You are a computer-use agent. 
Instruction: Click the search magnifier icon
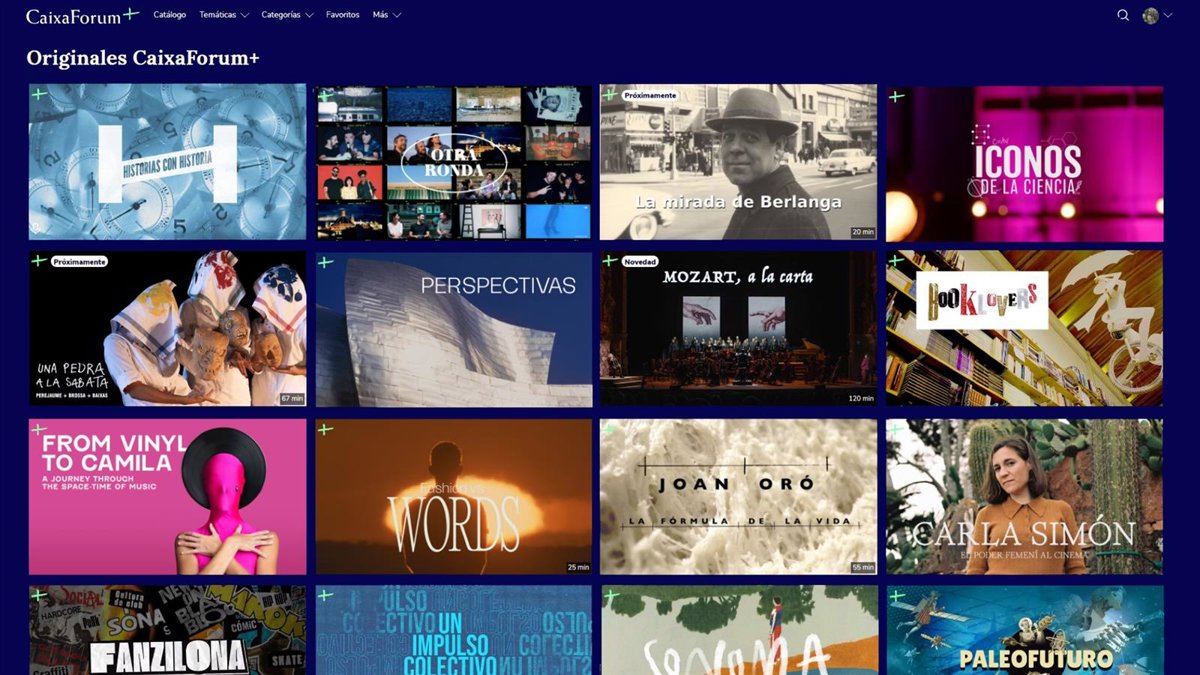coord(1123,15)
